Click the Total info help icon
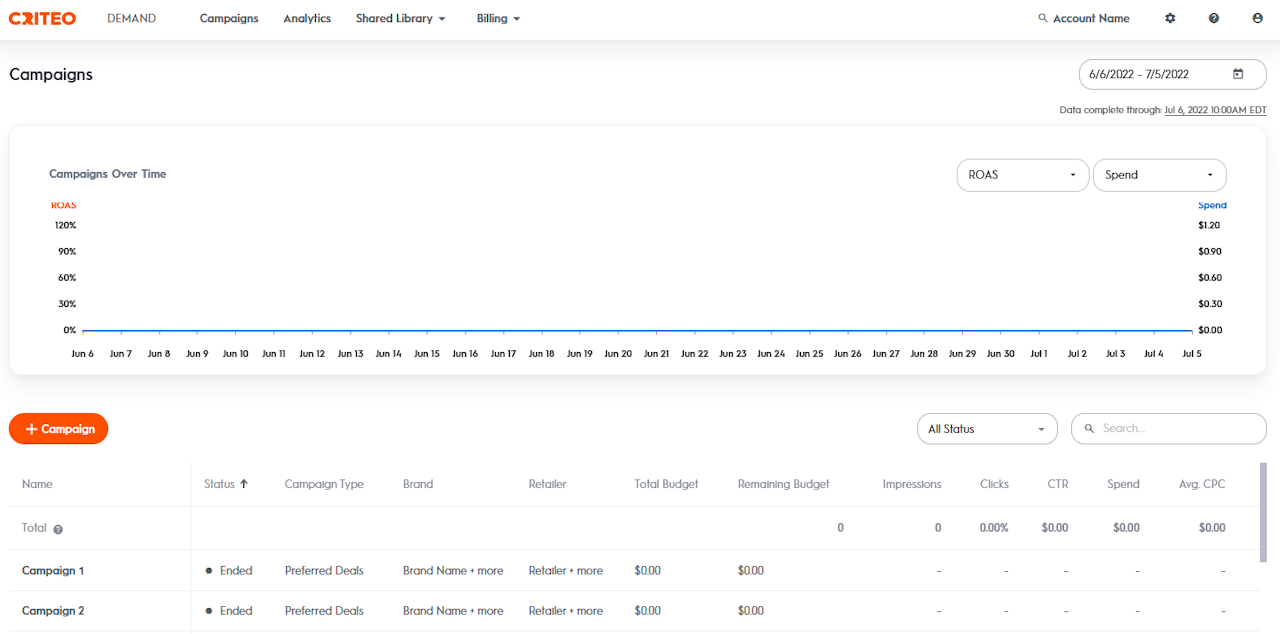 coord(58,529)
